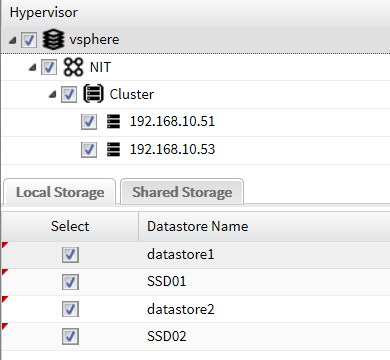Uncheck the vsphere checkbox
The image size is (390, 360).
pos(29,40)
